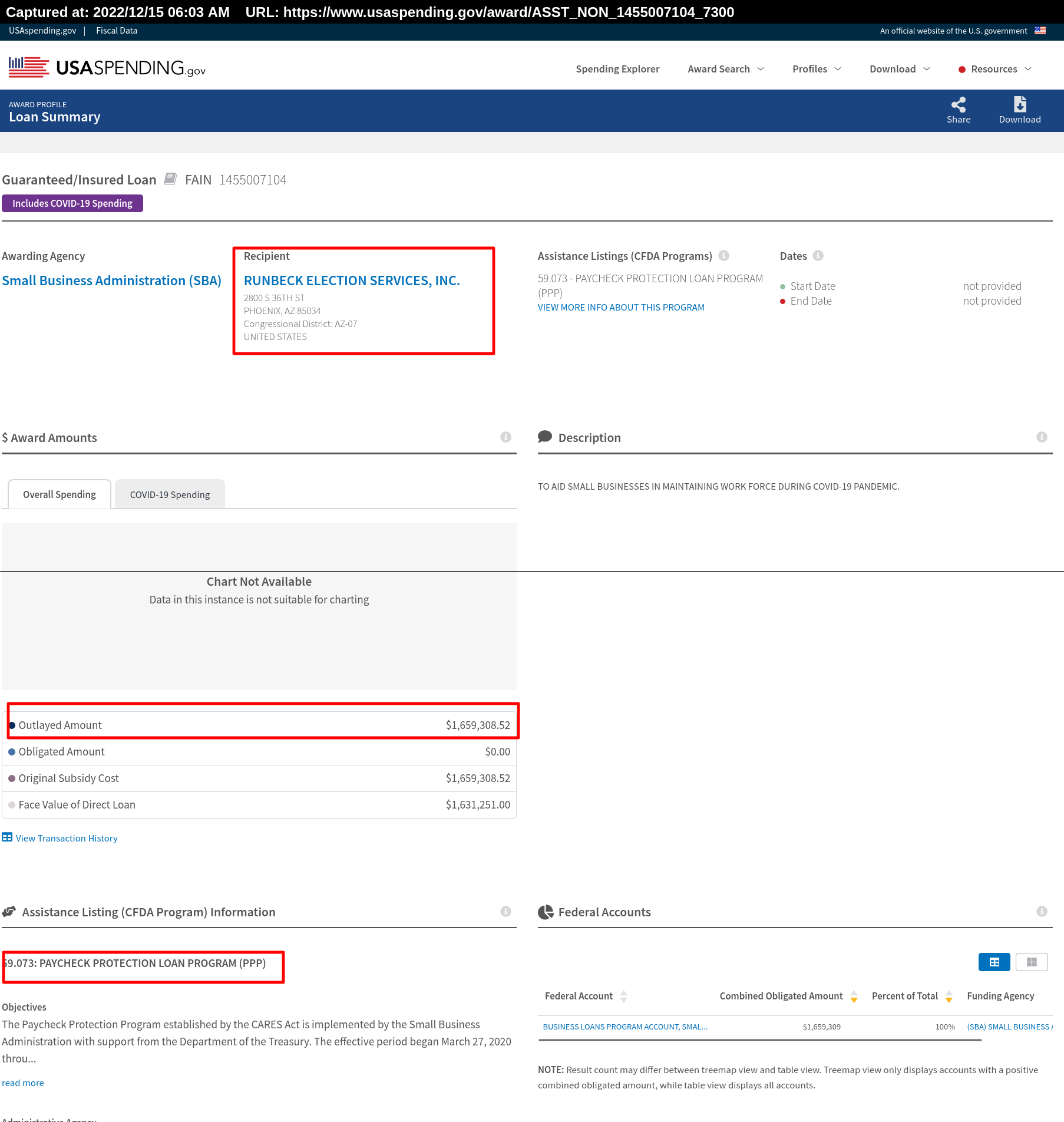Open Spending Explorer from navigation
The image size is (1064, 1122).
pyautogui.click(x=617, y=69)
